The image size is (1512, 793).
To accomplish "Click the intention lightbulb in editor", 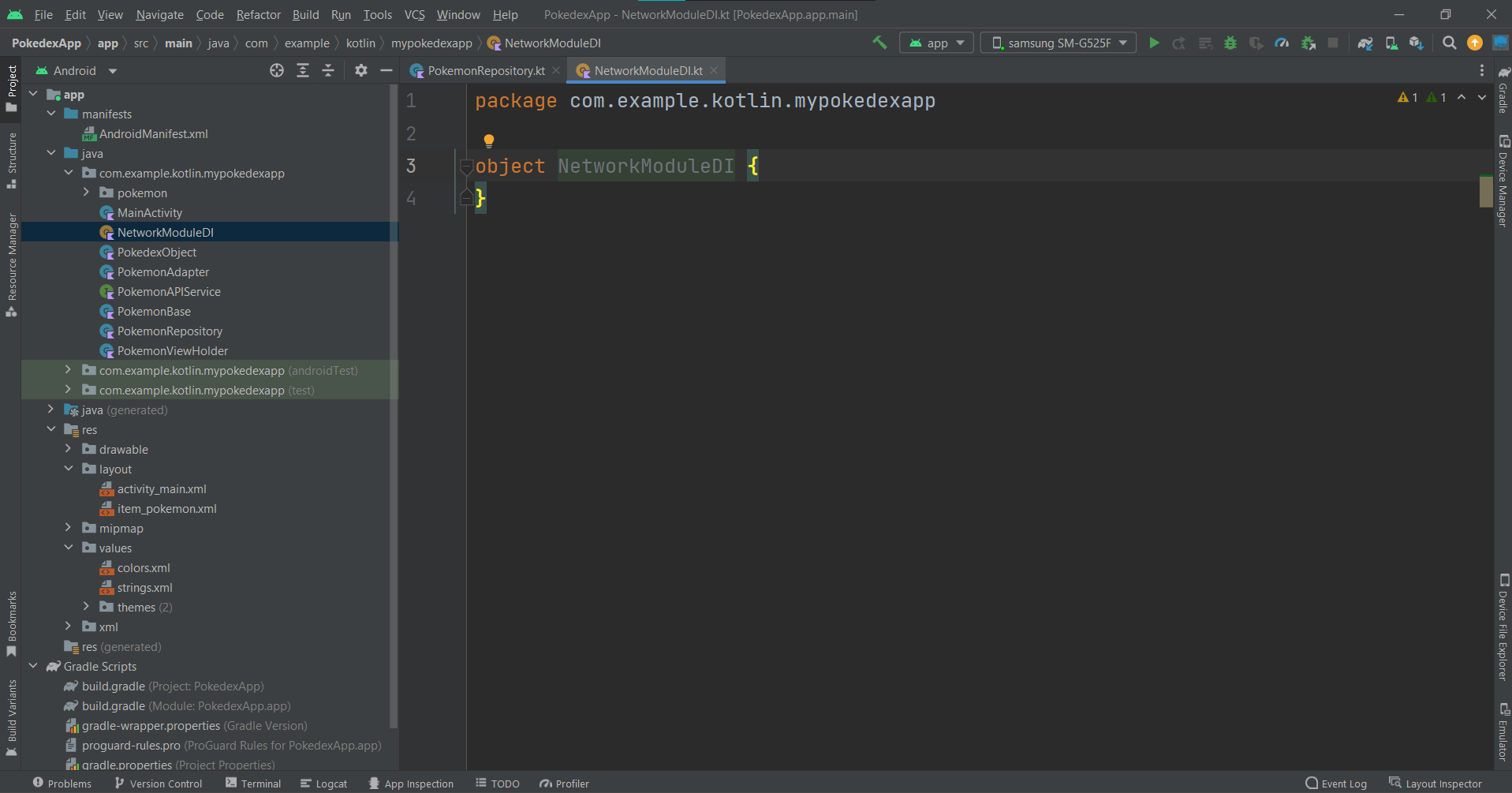I will point(489,140).
